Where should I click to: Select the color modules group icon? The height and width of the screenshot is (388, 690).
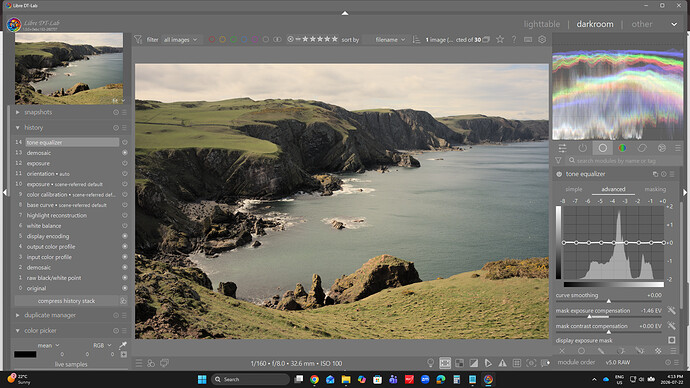[622, 148]
